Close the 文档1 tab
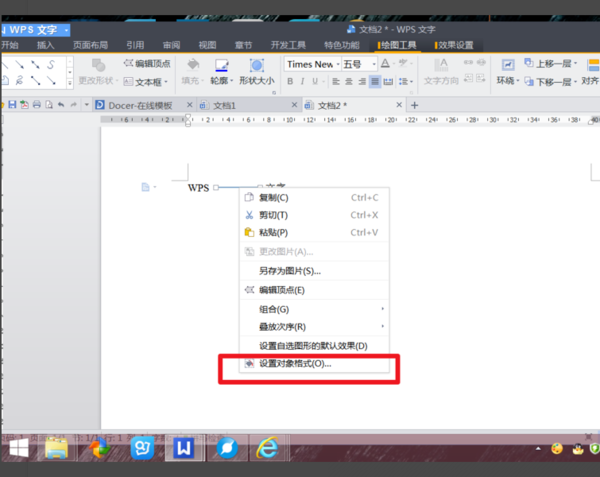 294,105
